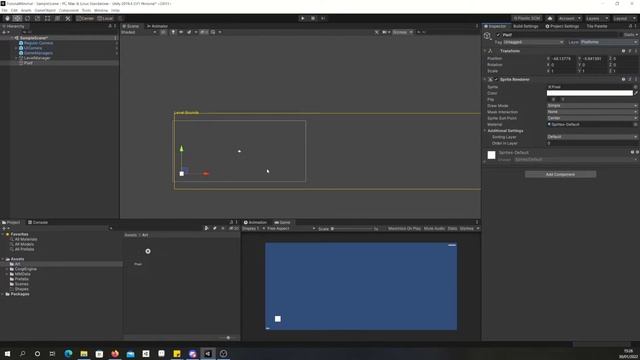
Task: Open the Account dropdown
Action: coord(569,18)
